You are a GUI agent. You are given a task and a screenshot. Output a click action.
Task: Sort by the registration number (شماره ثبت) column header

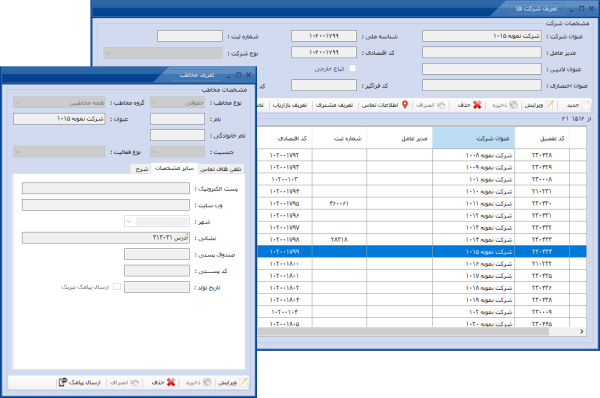[x=339, y=138]
